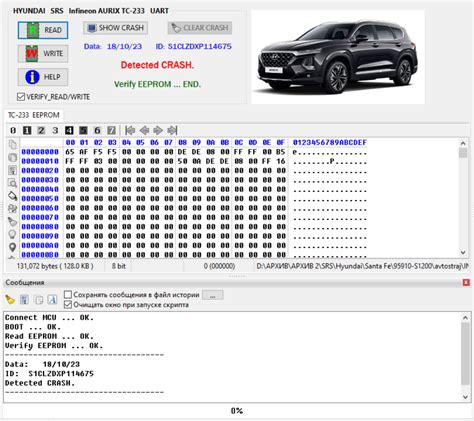The width and height of the screenshot is (474, 421).
Task: Open HELP with the info button
Action: click(x=43, y=77)
